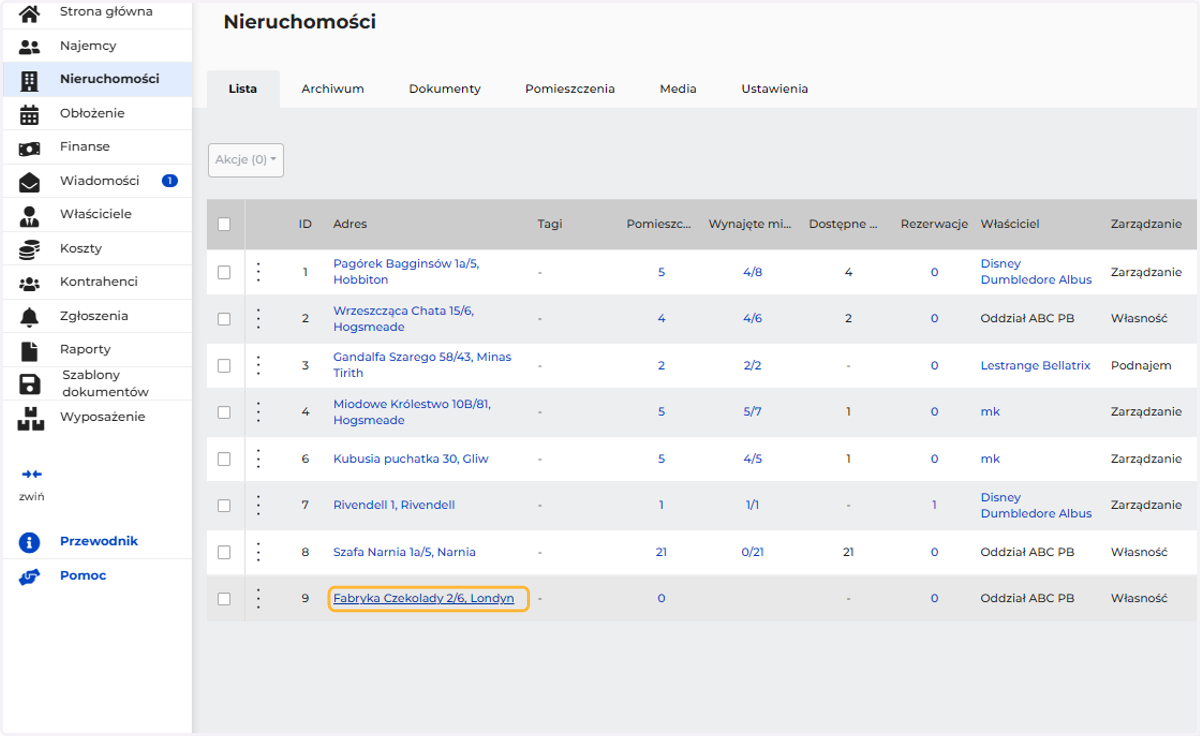Click the Tagi column header
The height and width of the screenshot is (736, 1200).
pyautogui.click(x=550, y=224)
